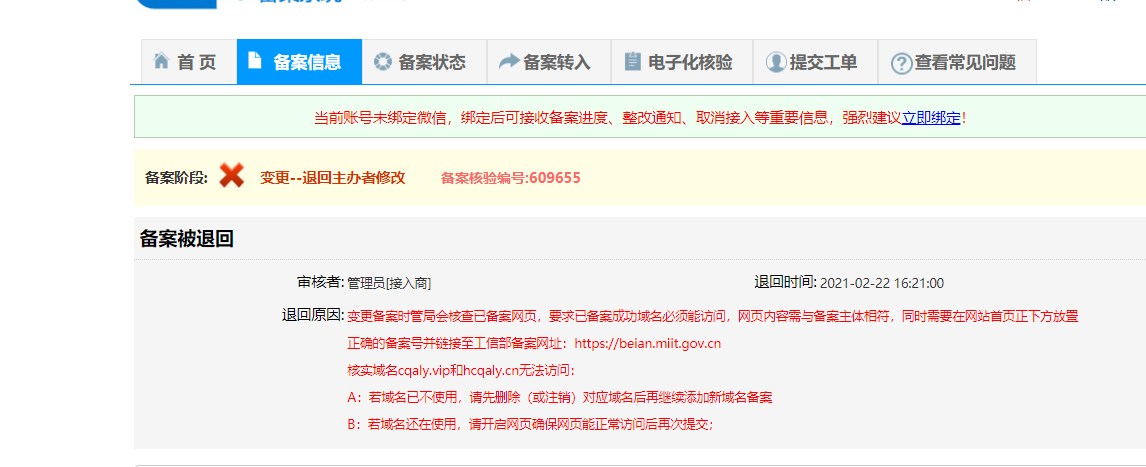Click the 立即绑定 link in the notice
The width and height of the screenshot is (1146, 467).
point(931,118)
